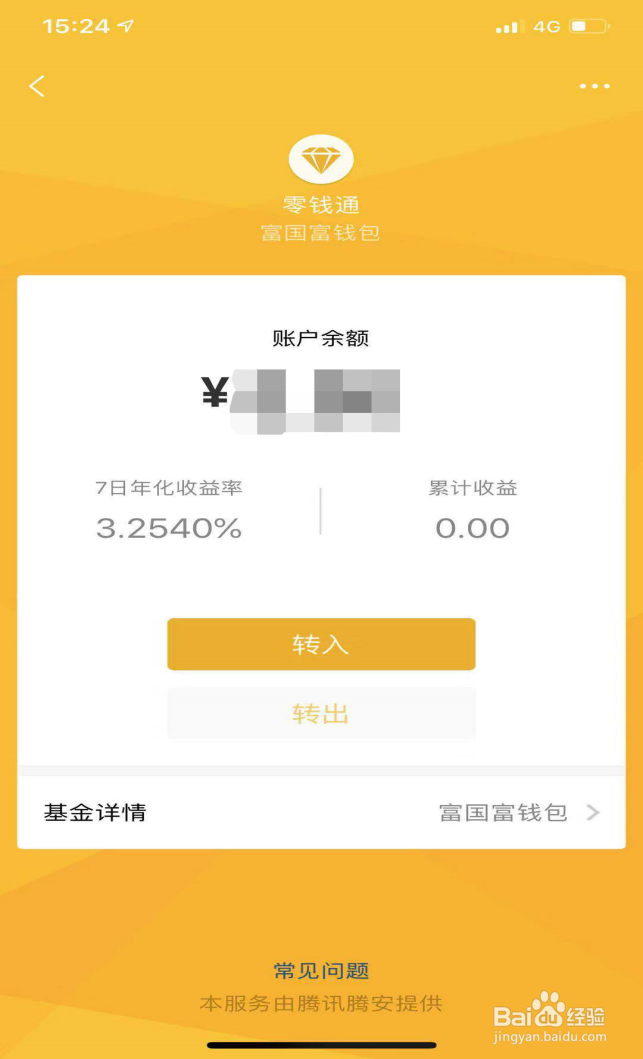This screenshot has height=1059, width=643.
Task: Tap the 7日年化收益率 3.2540% value
Action: 169,529
